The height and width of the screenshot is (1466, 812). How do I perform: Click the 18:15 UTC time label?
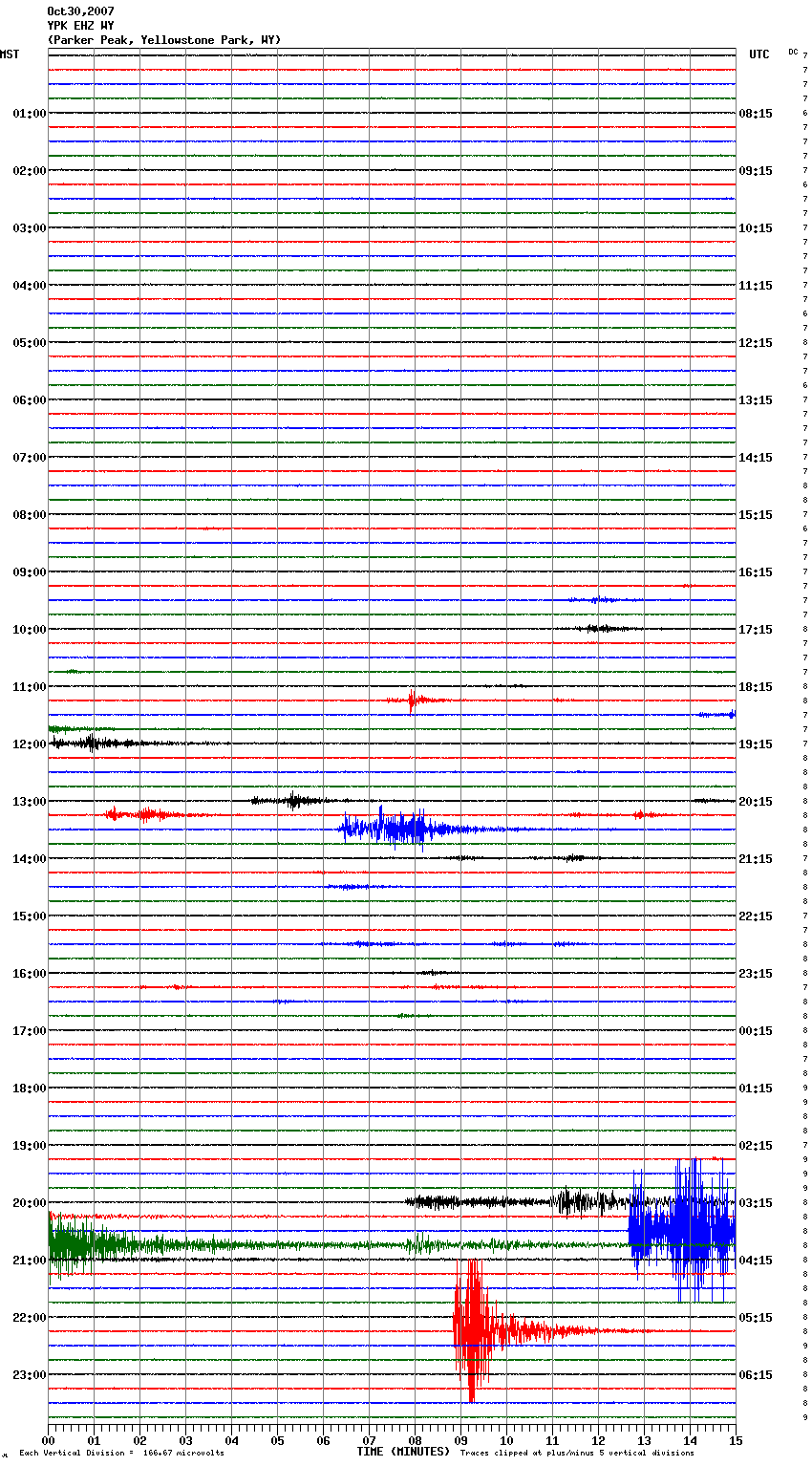756,687
